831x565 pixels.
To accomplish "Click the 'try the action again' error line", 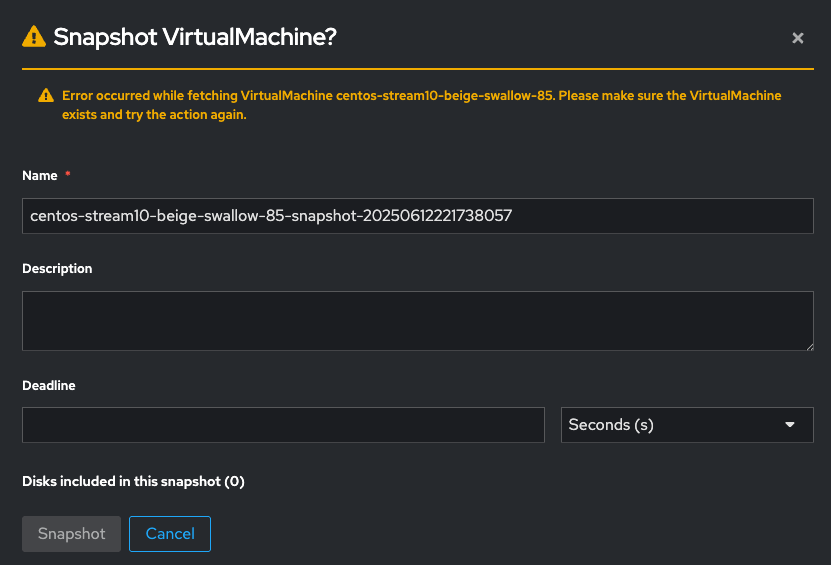I will click(154, 115).
